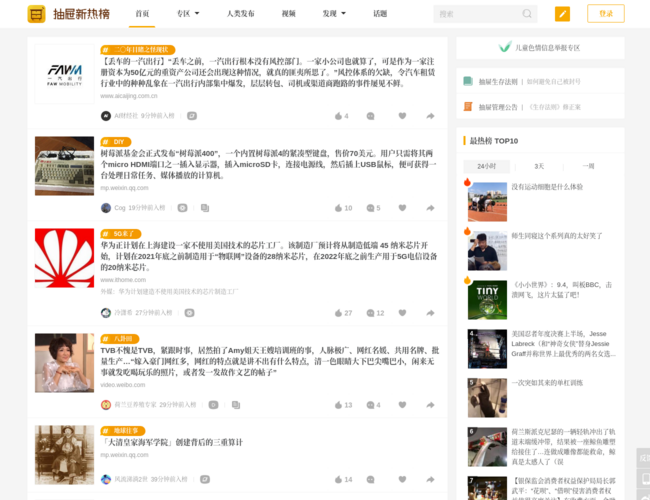Open 师生同寝这个系列真的太好笑了 hot item
Viewport: 650px width, 500px height.
(556, 236)
